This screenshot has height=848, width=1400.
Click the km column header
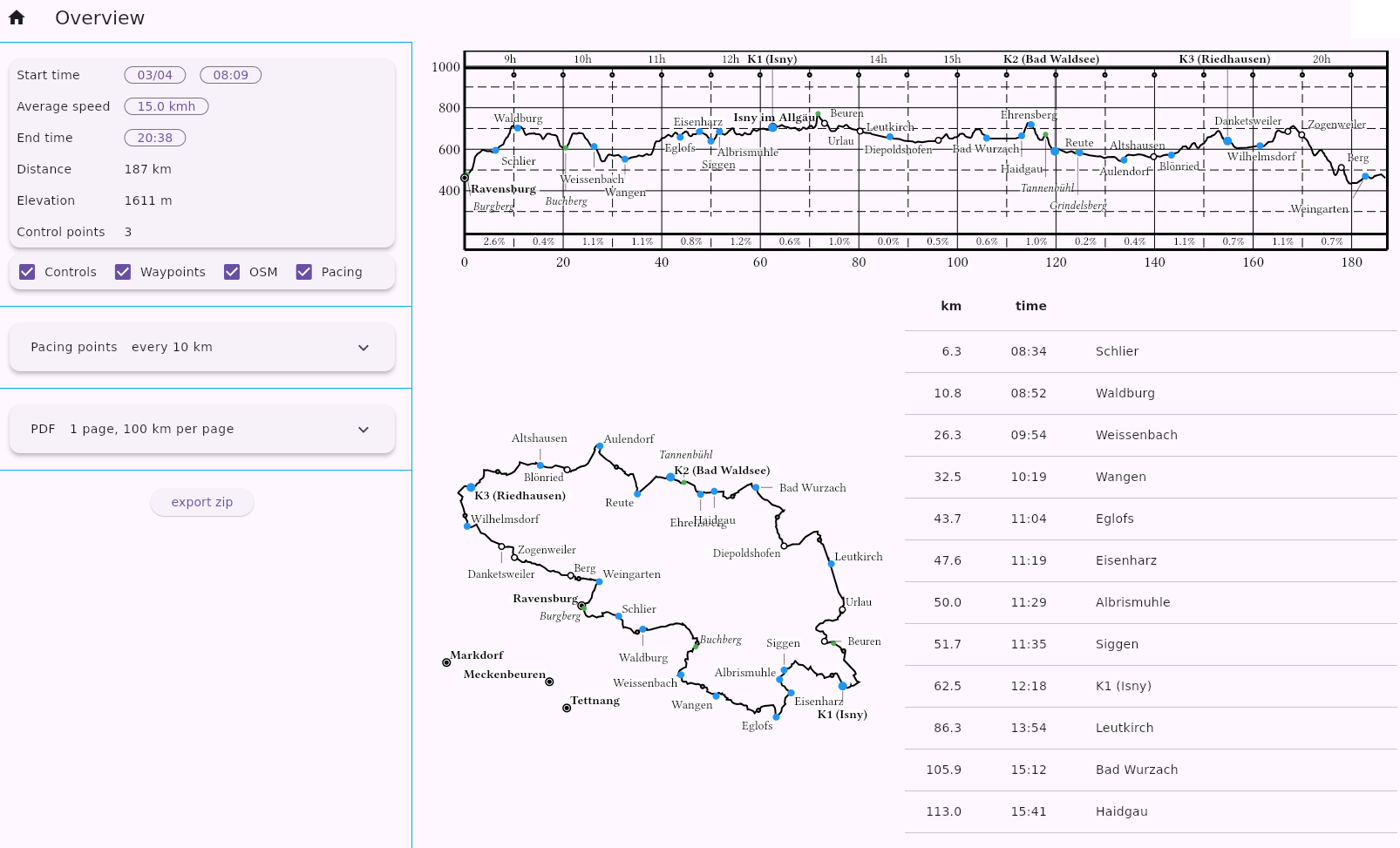click(951, 306)
